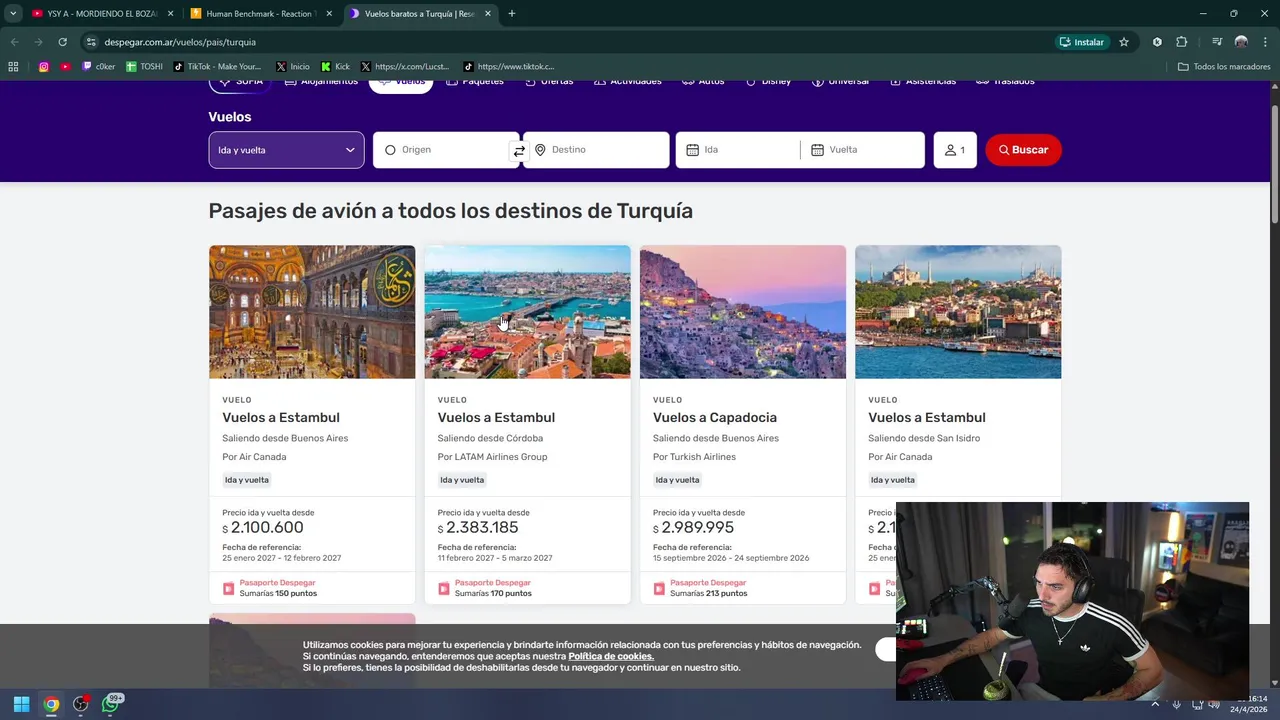Screen dimensions: 1280x720
Task: Open the Chrome tab search dropdown
Action: pos(13,14)
